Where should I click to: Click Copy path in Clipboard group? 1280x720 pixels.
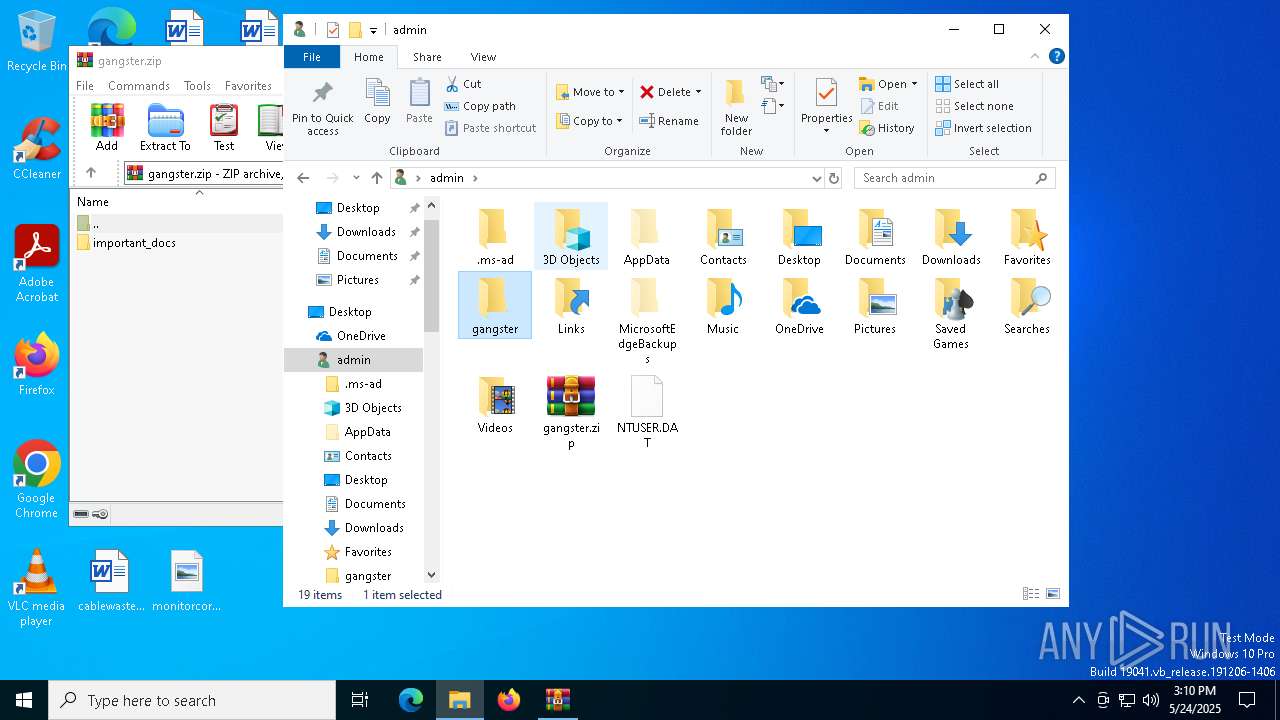tap(480, 106)
